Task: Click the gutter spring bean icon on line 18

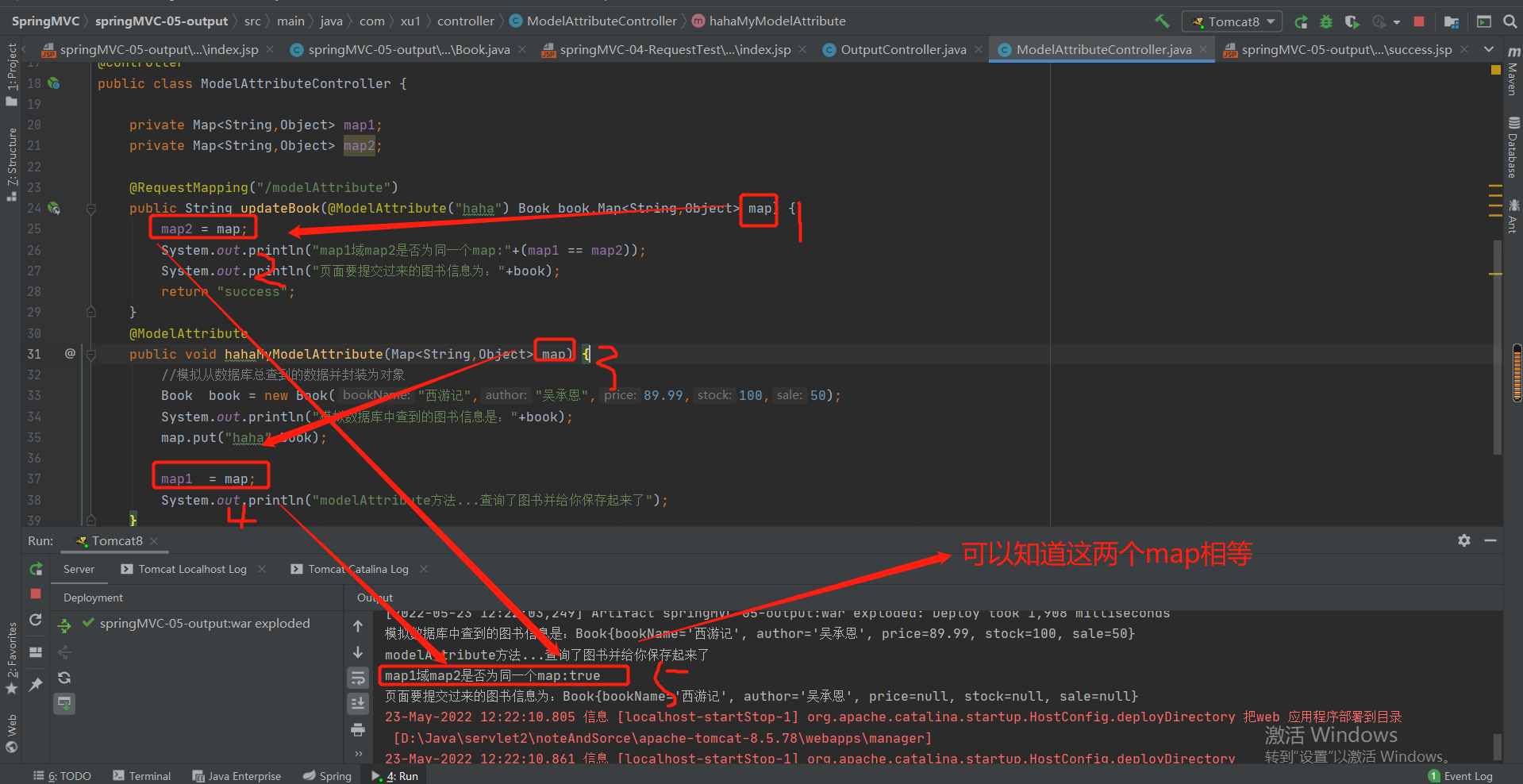Action: [x=54, y=83]
